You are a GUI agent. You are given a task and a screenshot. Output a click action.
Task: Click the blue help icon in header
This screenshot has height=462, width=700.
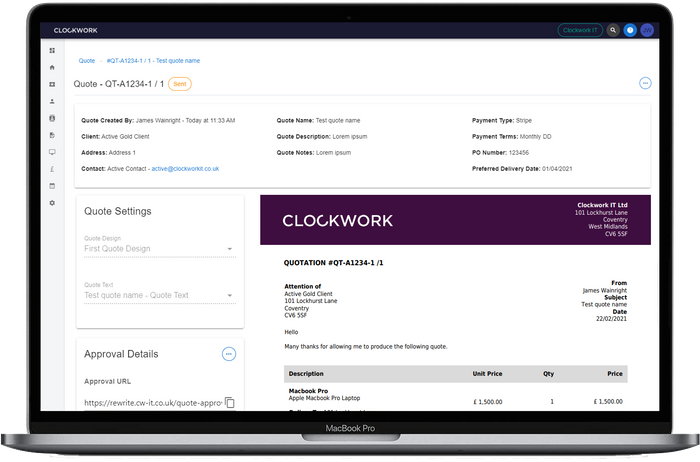click(x=630, y=30)
